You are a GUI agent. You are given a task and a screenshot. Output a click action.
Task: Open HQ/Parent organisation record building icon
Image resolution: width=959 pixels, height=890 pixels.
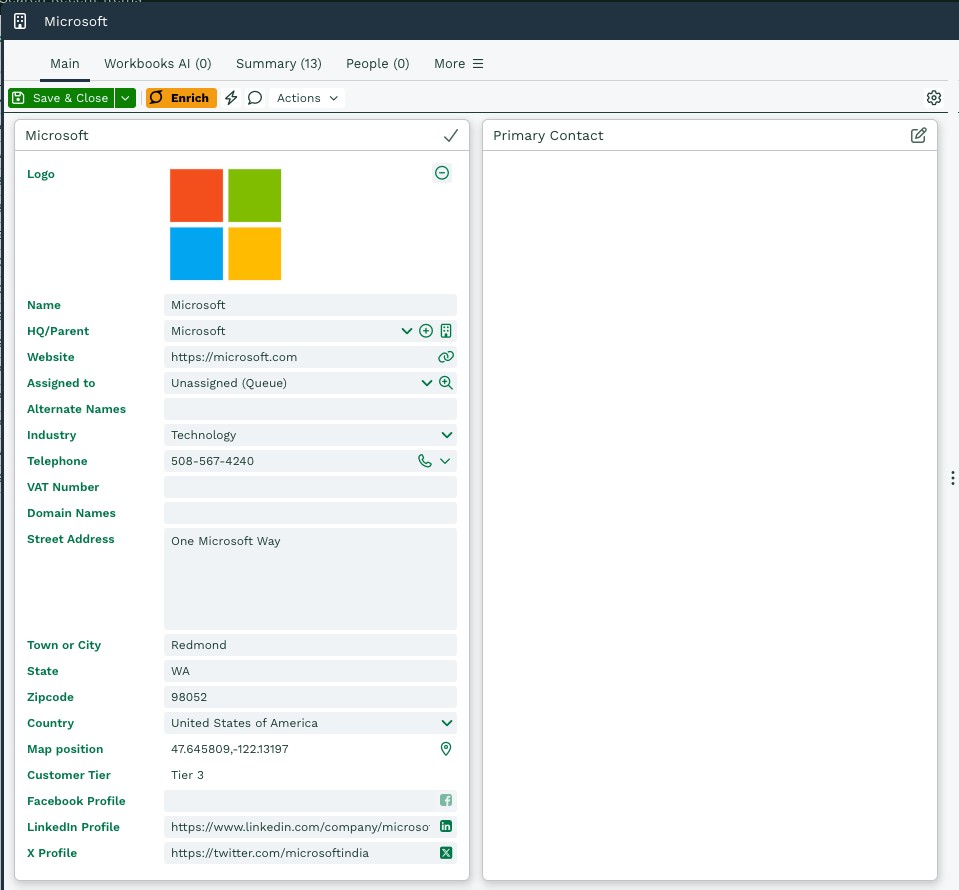pyautogui.click(x=446, y=331)
